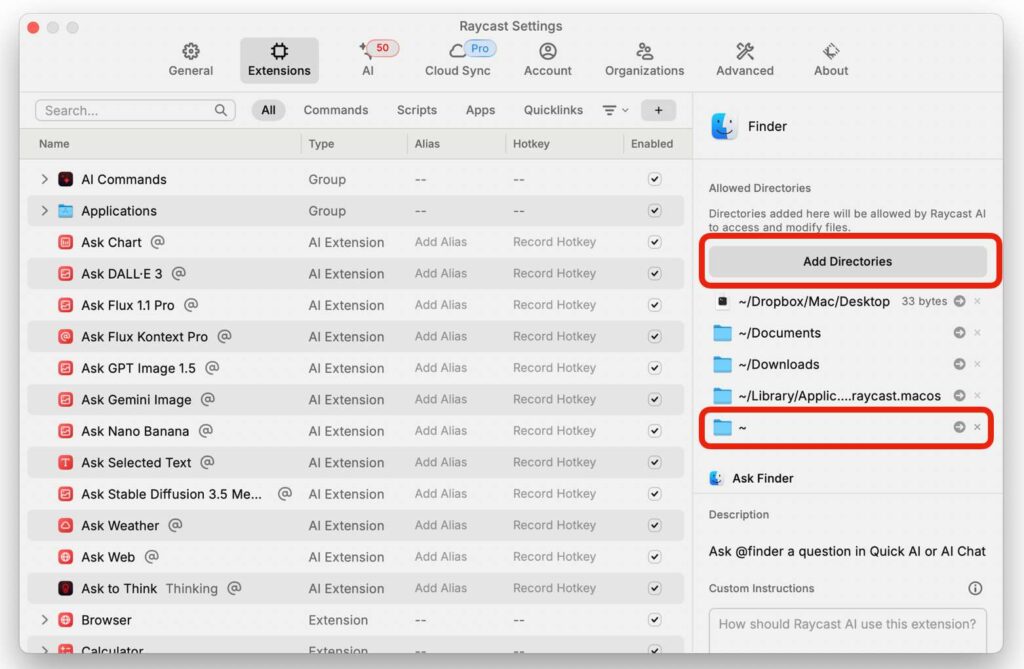Click the Ask Weather extension icon
1024x669 pixels.
coord(66,525)
